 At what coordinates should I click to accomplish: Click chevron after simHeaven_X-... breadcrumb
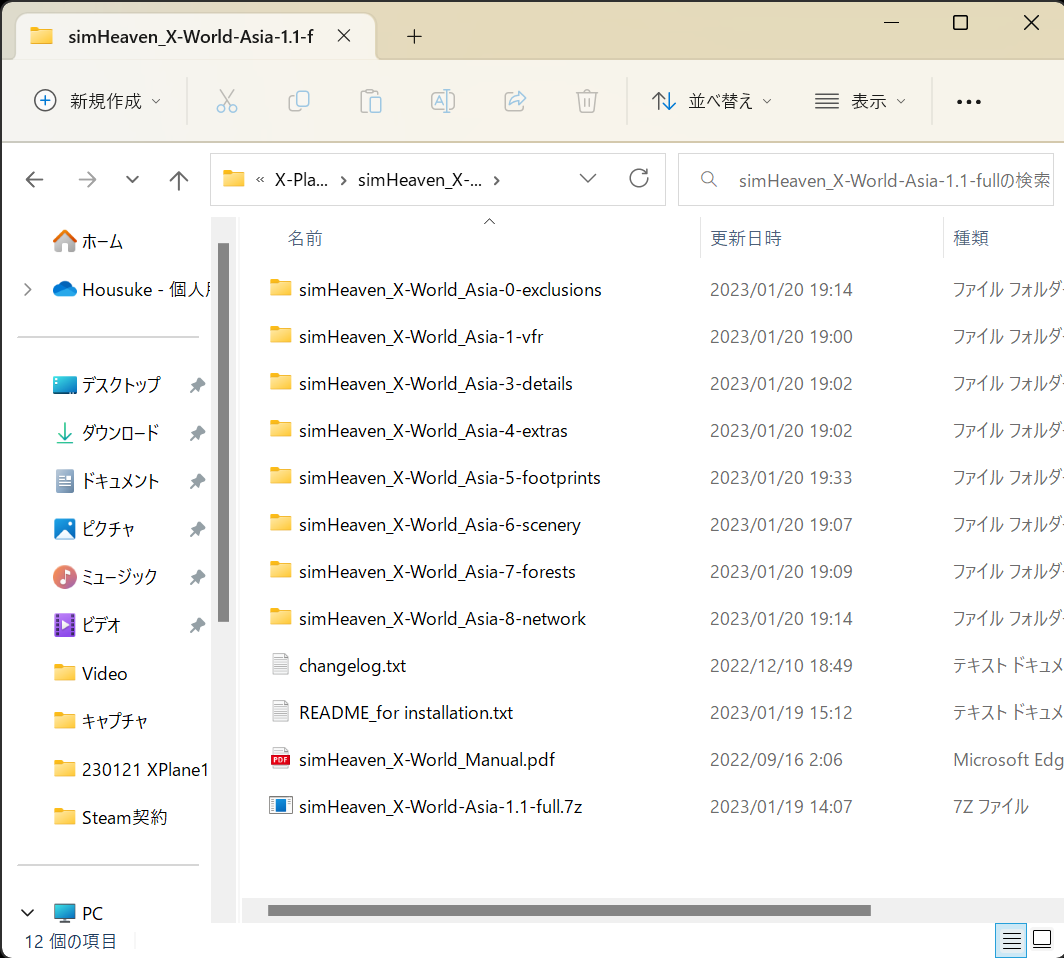pyautogui.click(x=497, y=180)
